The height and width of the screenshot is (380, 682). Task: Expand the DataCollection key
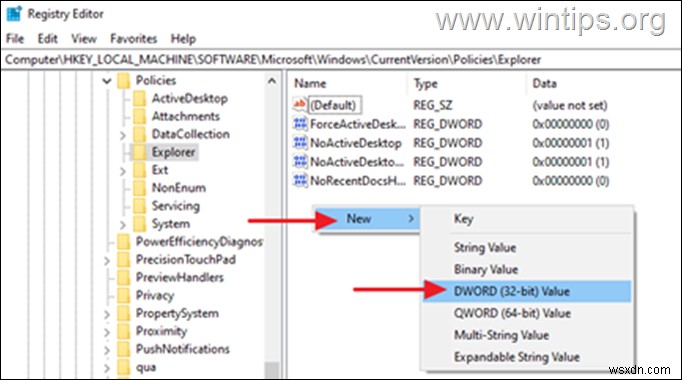123,135
